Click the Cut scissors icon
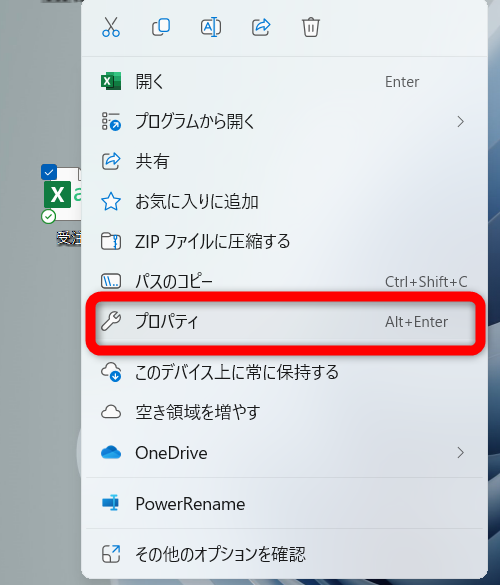500x585 pixels. pyautogui.click(x=111, y=27)
